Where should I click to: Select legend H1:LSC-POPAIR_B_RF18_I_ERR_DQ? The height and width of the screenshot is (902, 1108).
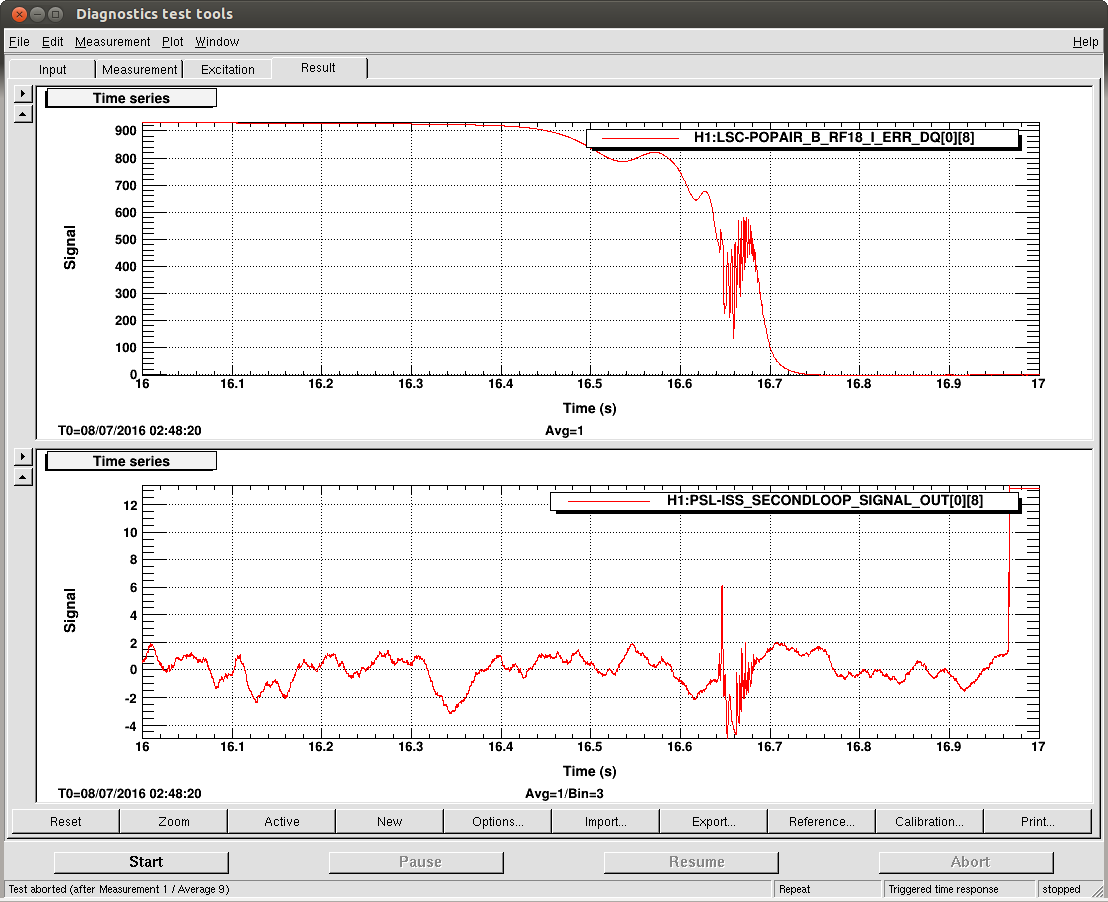pos(803,138)
